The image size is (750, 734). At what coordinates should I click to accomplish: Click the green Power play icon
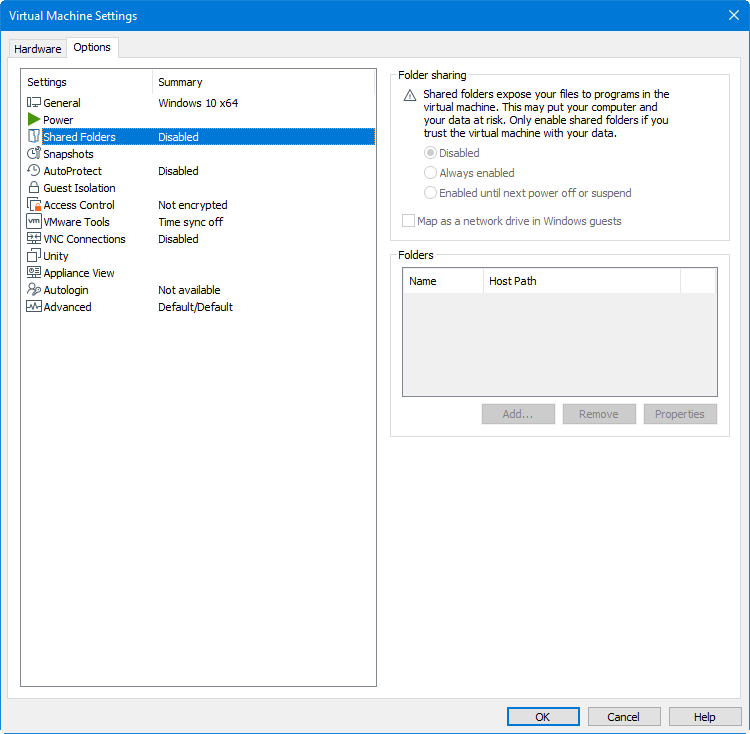coord(34,120)
